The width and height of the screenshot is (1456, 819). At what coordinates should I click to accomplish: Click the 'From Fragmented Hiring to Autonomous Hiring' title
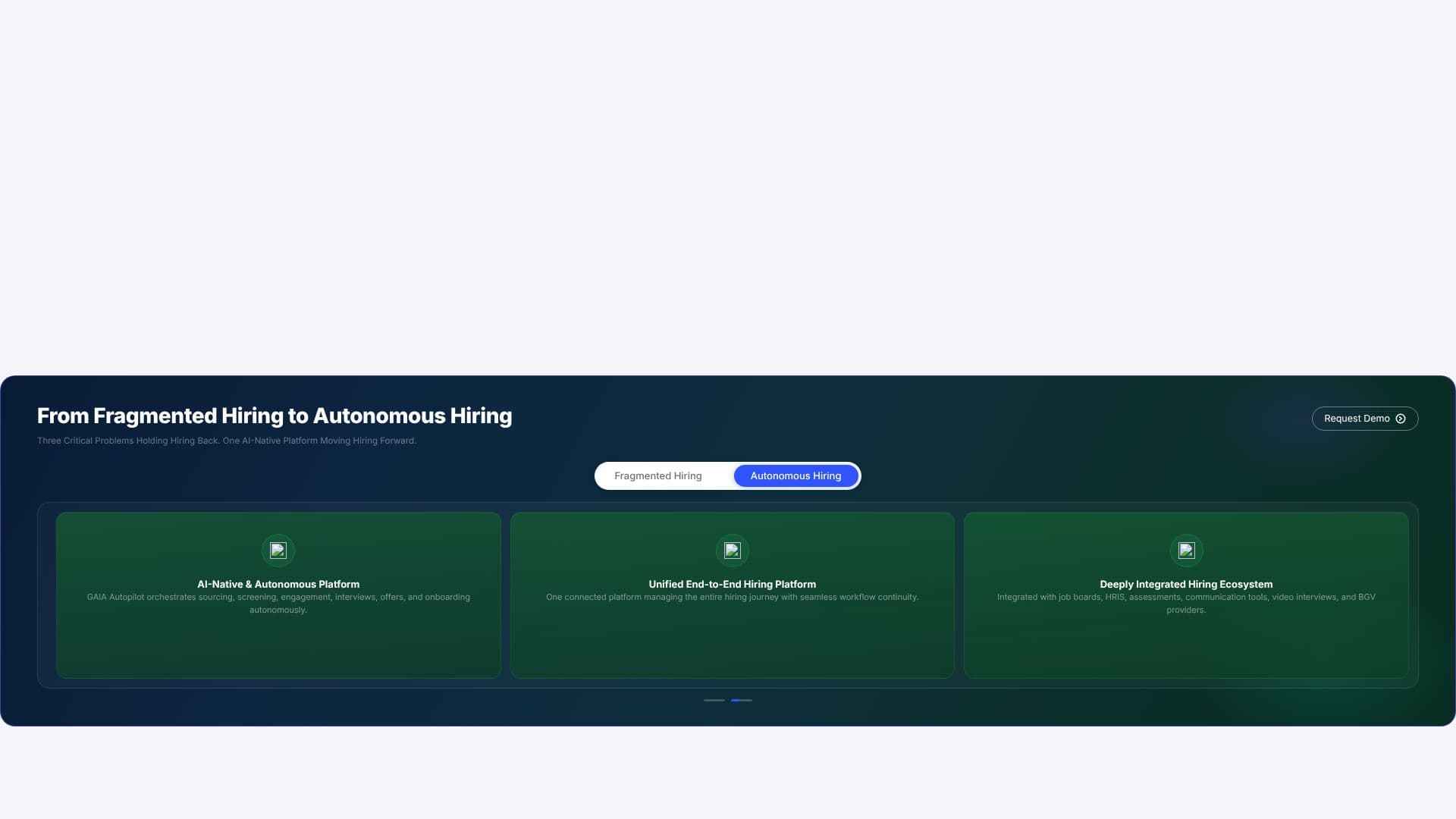click(275, 416)
